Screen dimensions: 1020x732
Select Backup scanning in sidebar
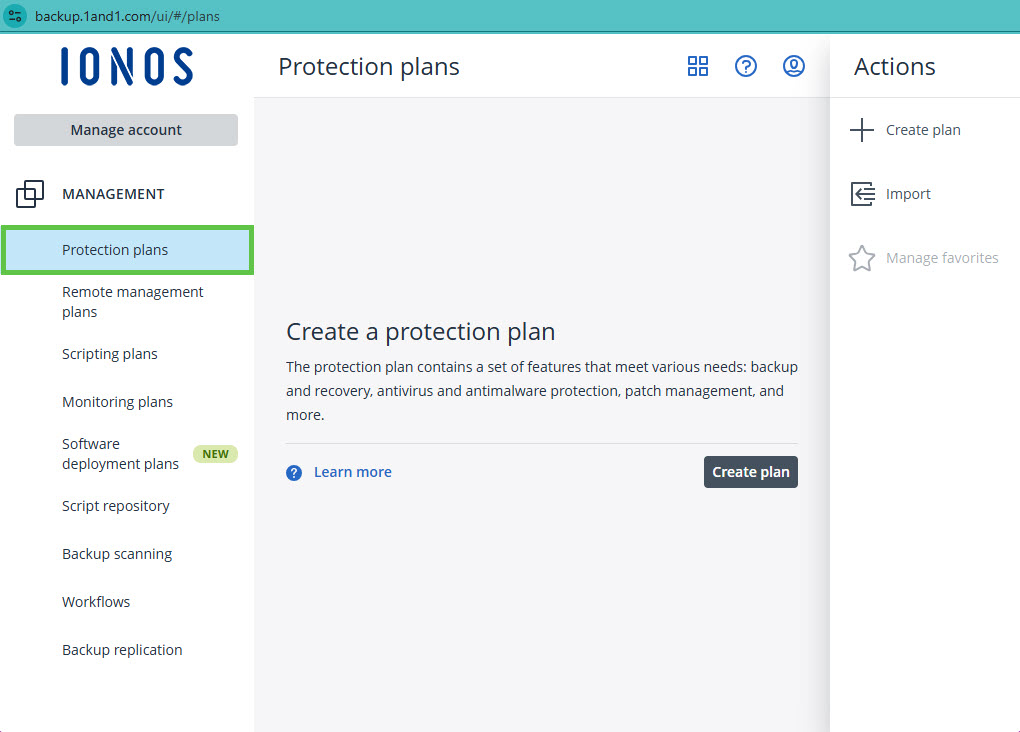click(117, 554)
